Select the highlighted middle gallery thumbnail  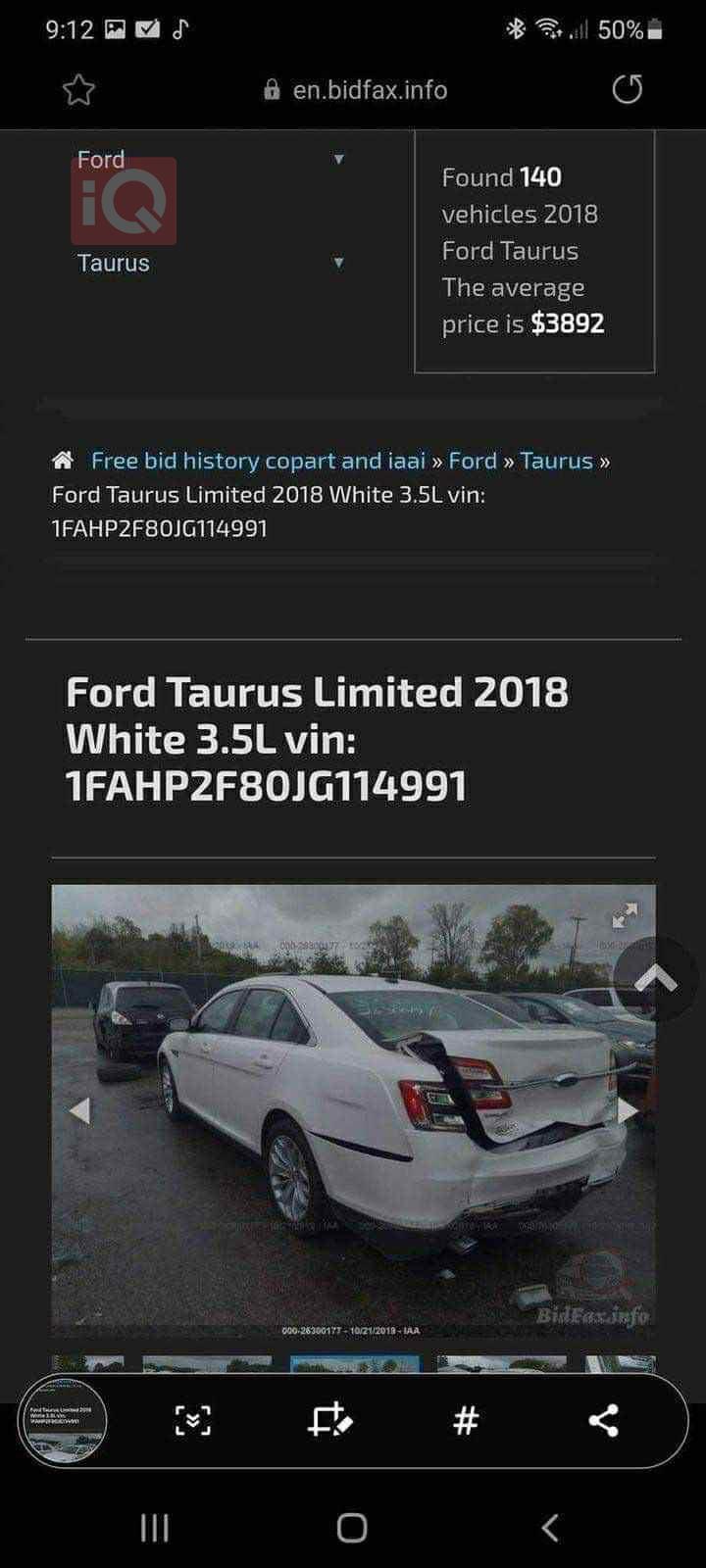tap(355, 1363)
